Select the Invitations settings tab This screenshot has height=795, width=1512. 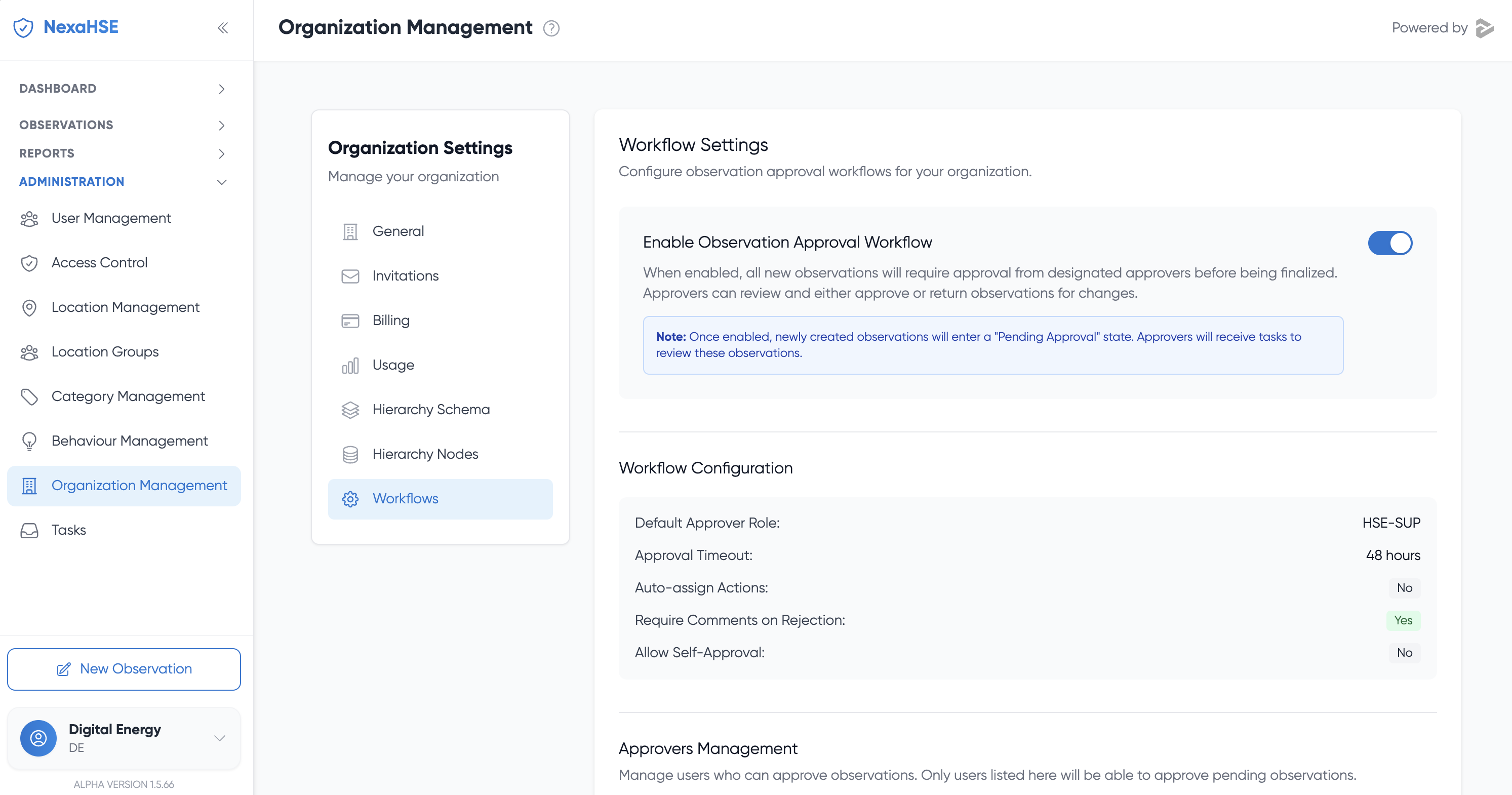tap(440, 276)
